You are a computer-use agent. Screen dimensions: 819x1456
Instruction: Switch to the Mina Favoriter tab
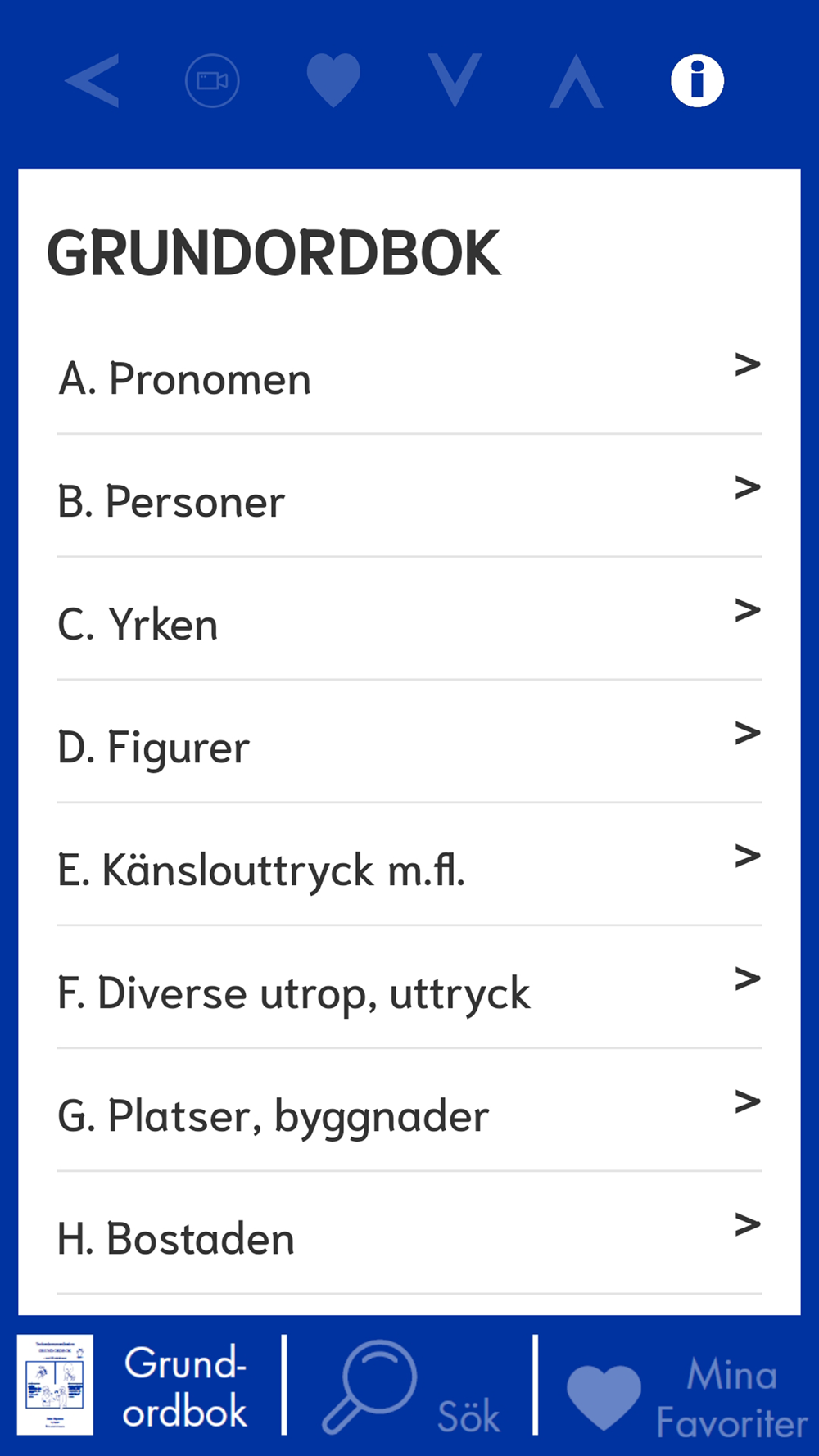731,1398
